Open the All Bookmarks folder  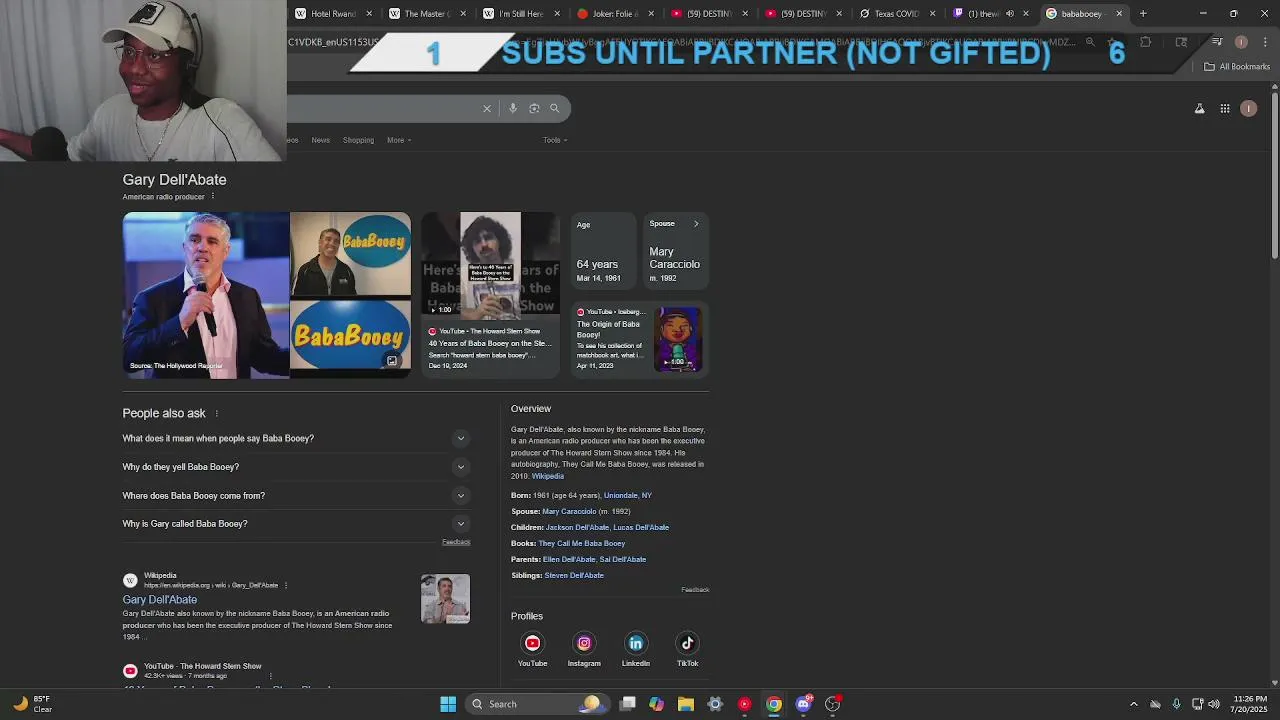point(1237,67)
